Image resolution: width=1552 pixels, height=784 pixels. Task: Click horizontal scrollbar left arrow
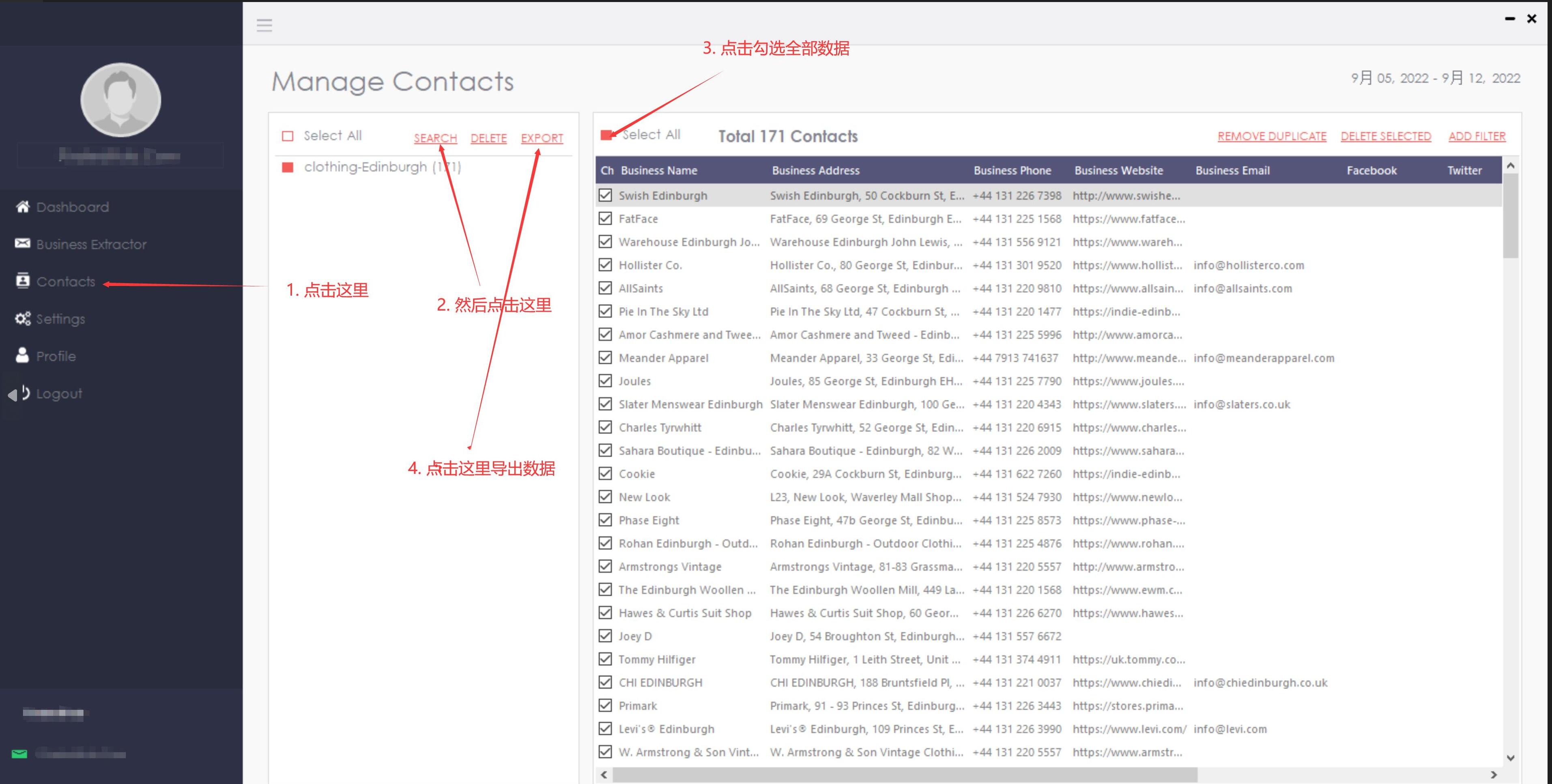(x=604, y=775)
